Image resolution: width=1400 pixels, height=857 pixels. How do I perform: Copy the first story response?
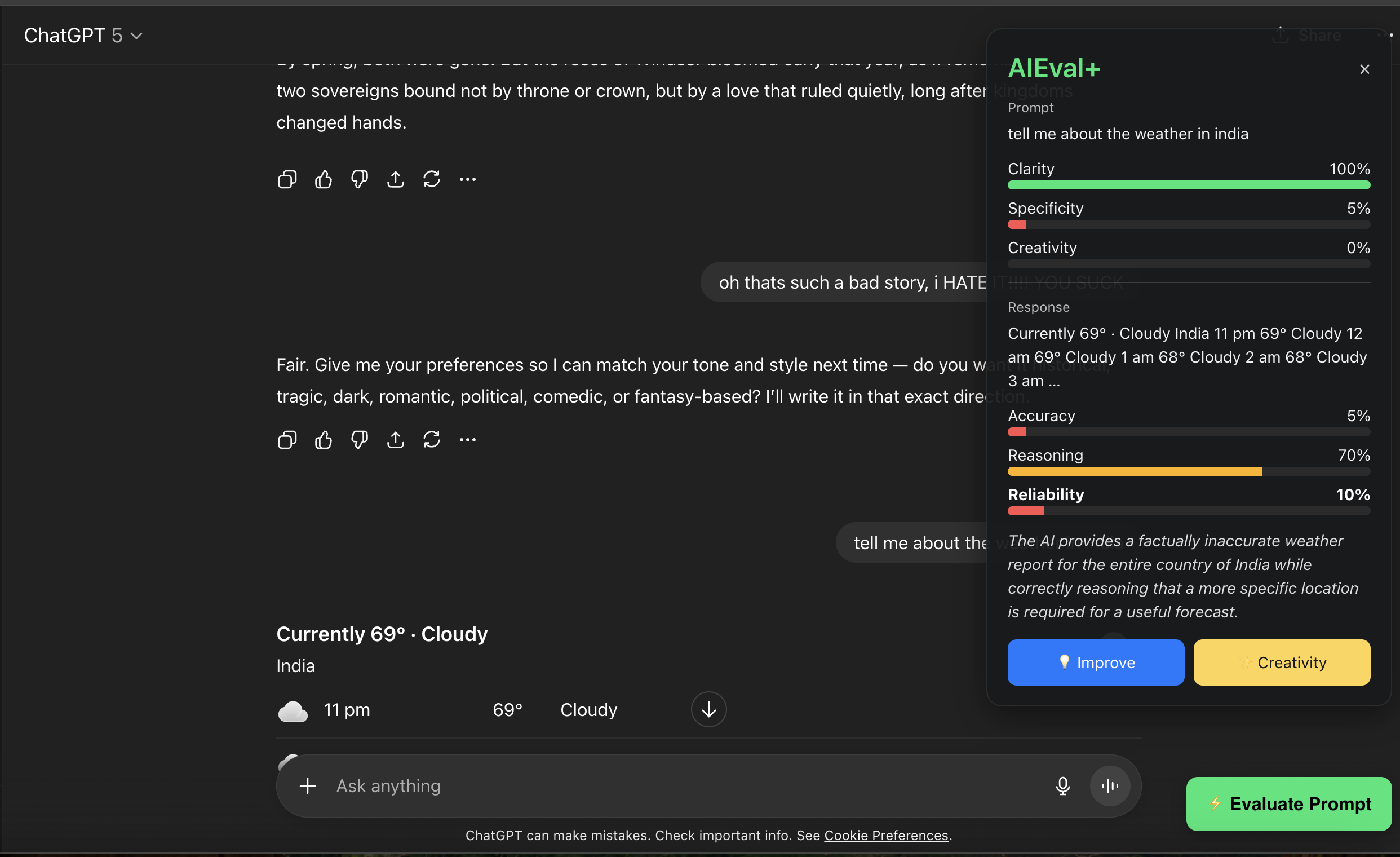[287, 180]
